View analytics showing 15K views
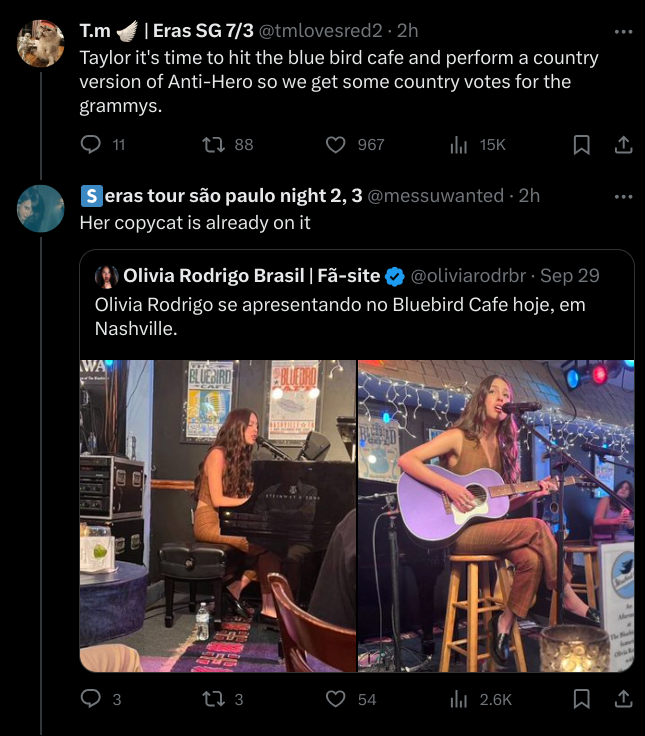 pyautogui.click(x=460, y=145)
